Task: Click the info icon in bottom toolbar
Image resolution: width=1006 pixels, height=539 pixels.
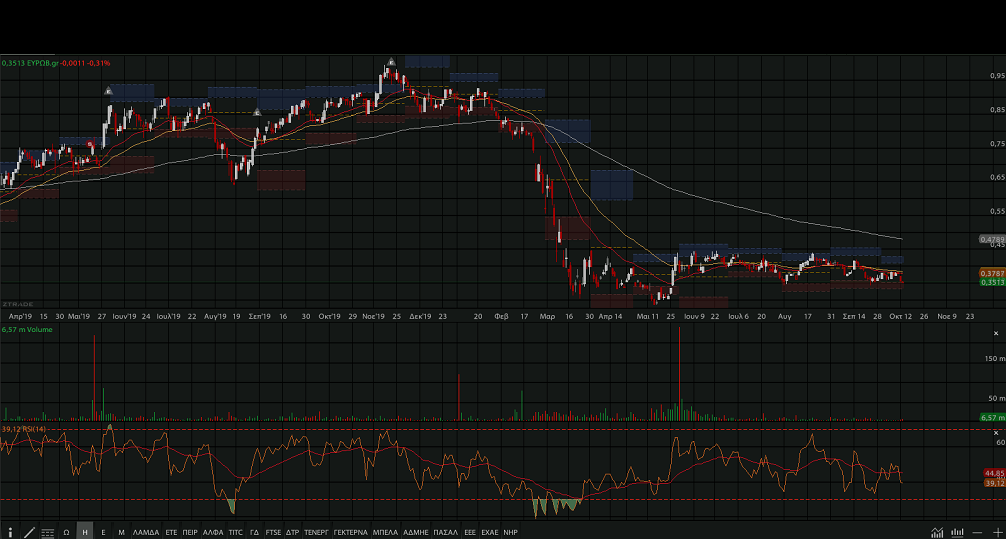Action: (x=11, y=532)
